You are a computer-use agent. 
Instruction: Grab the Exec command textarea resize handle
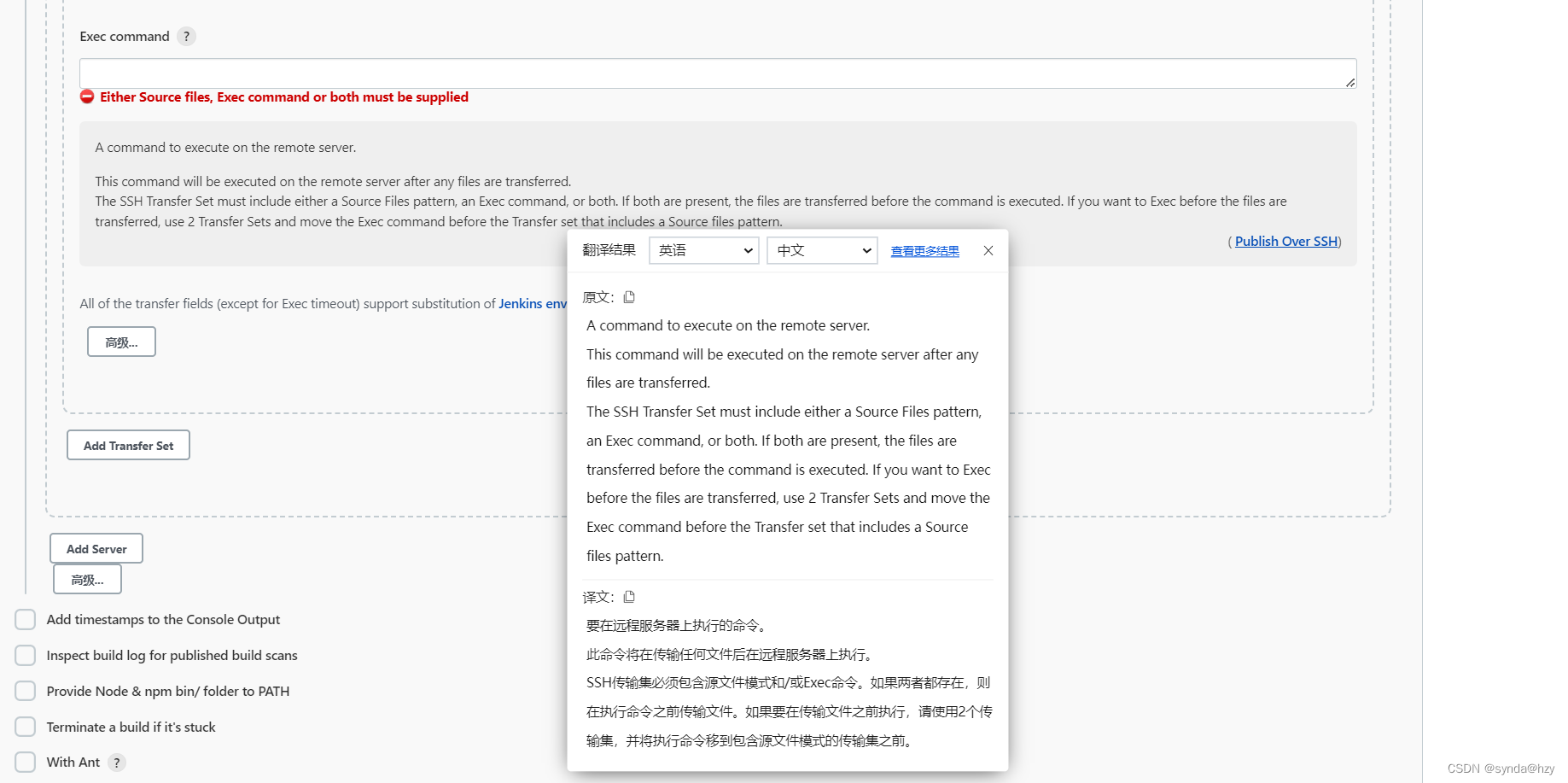[x=1350, y=82]
